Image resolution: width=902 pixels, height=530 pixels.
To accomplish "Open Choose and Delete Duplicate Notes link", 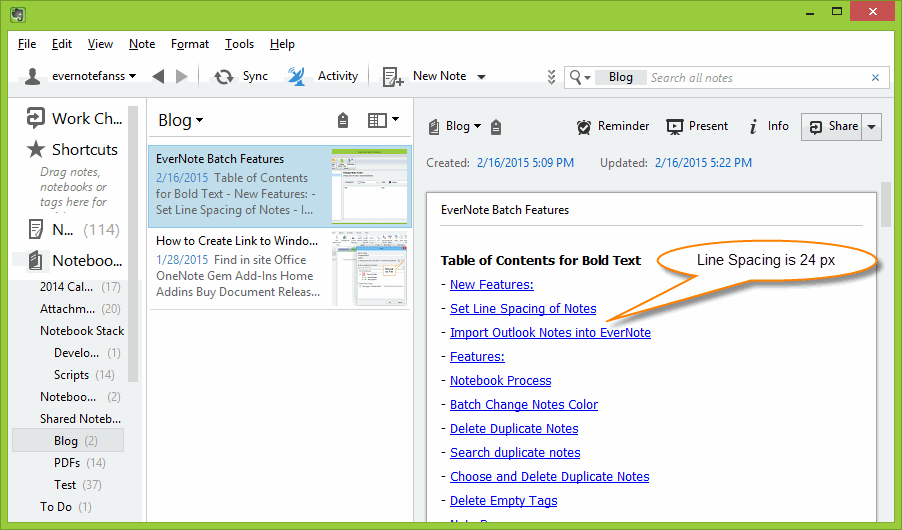I will (549, 476).
